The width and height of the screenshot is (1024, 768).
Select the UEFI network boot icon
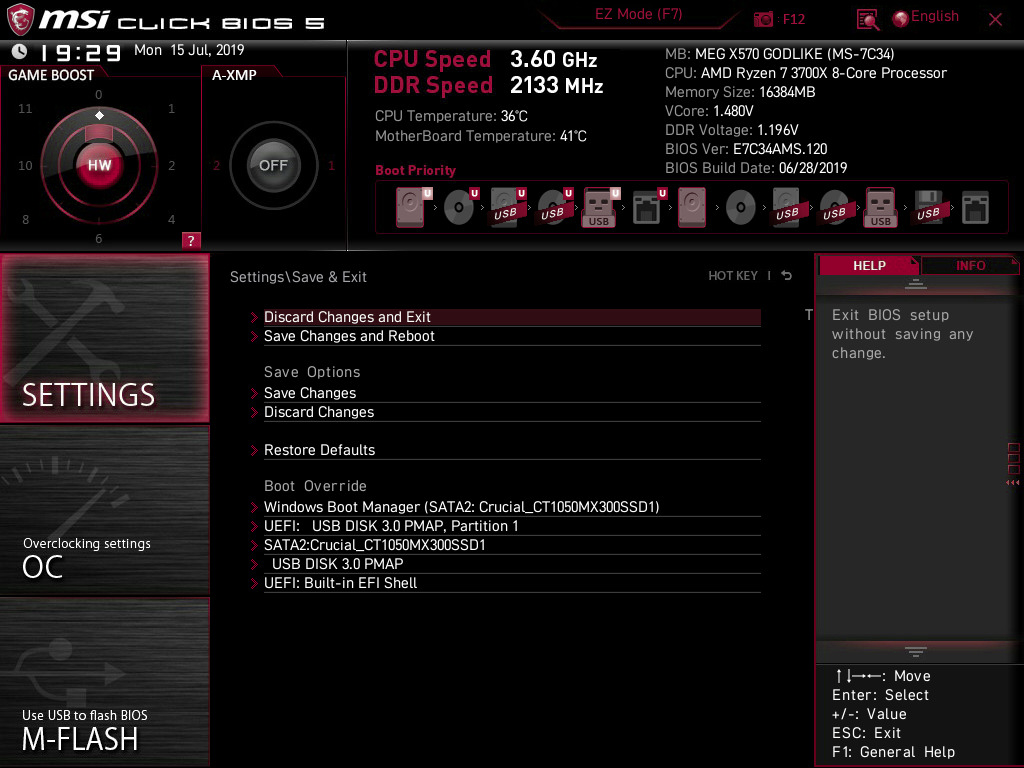pyautogui.click(x=648, y=207)
